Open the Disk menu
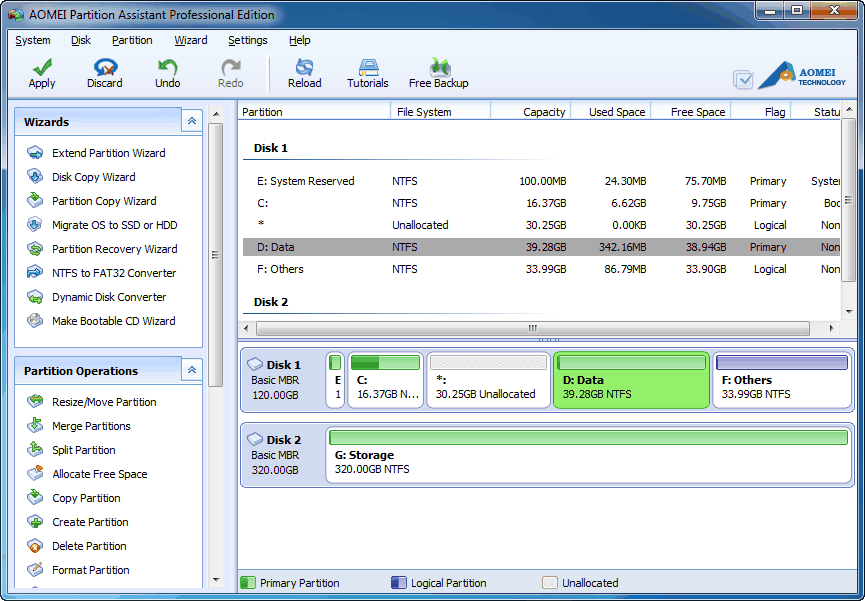Screen dimensions: 865x601 pos(81,40)
